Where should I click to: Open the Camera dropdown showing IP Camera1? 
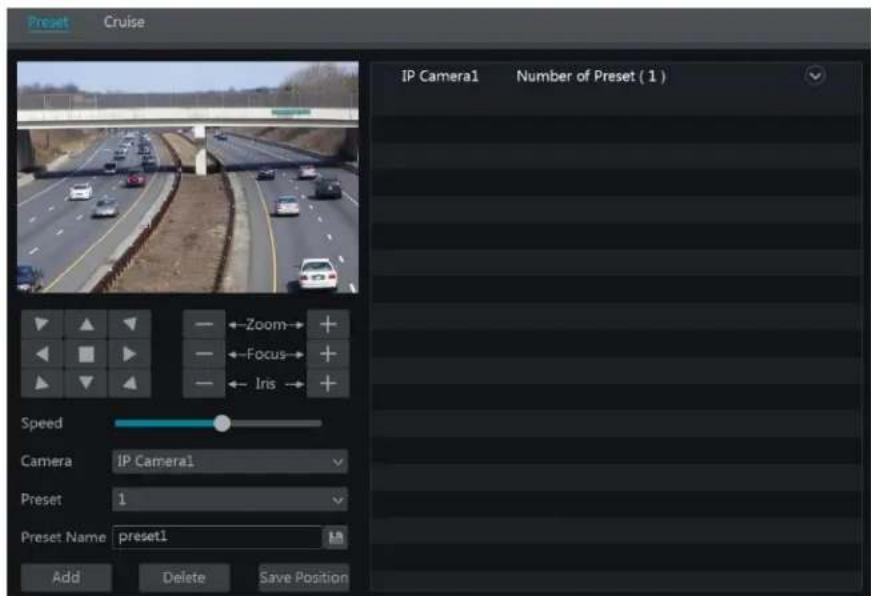point(230,462)
